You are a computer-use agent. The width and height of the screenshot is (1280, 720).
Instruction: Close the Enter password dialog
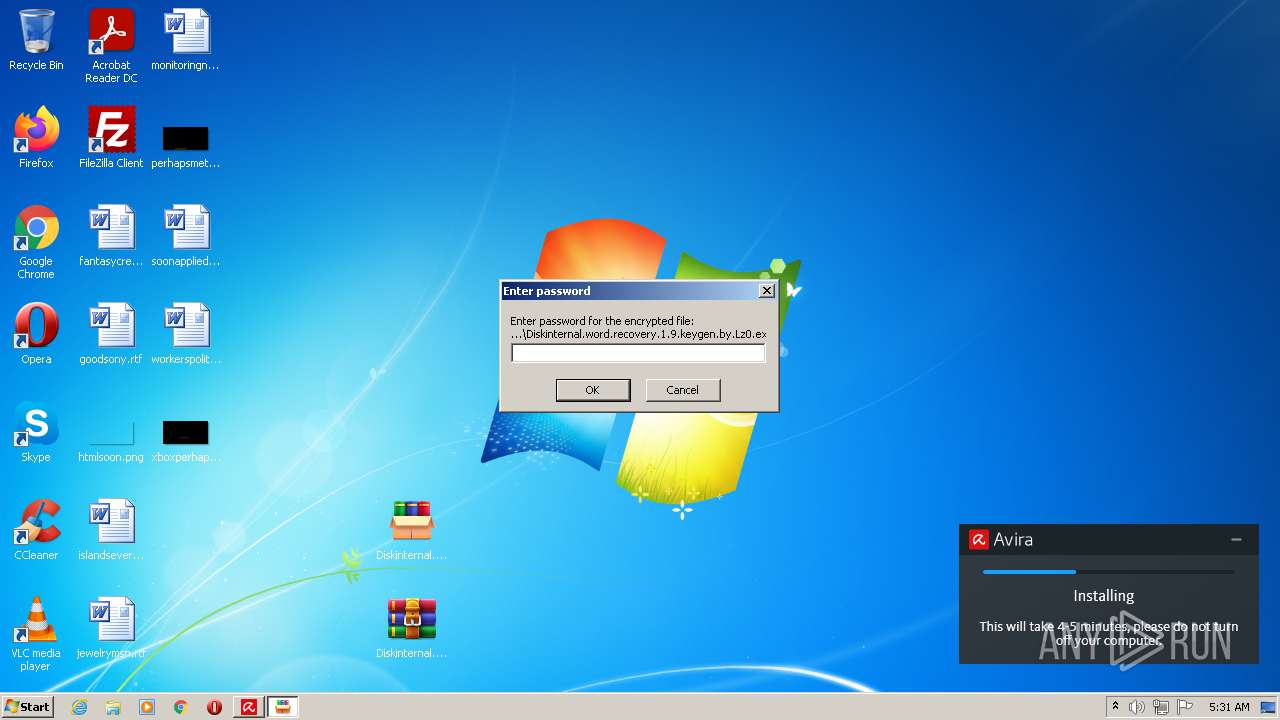click(x=767, y=291)
